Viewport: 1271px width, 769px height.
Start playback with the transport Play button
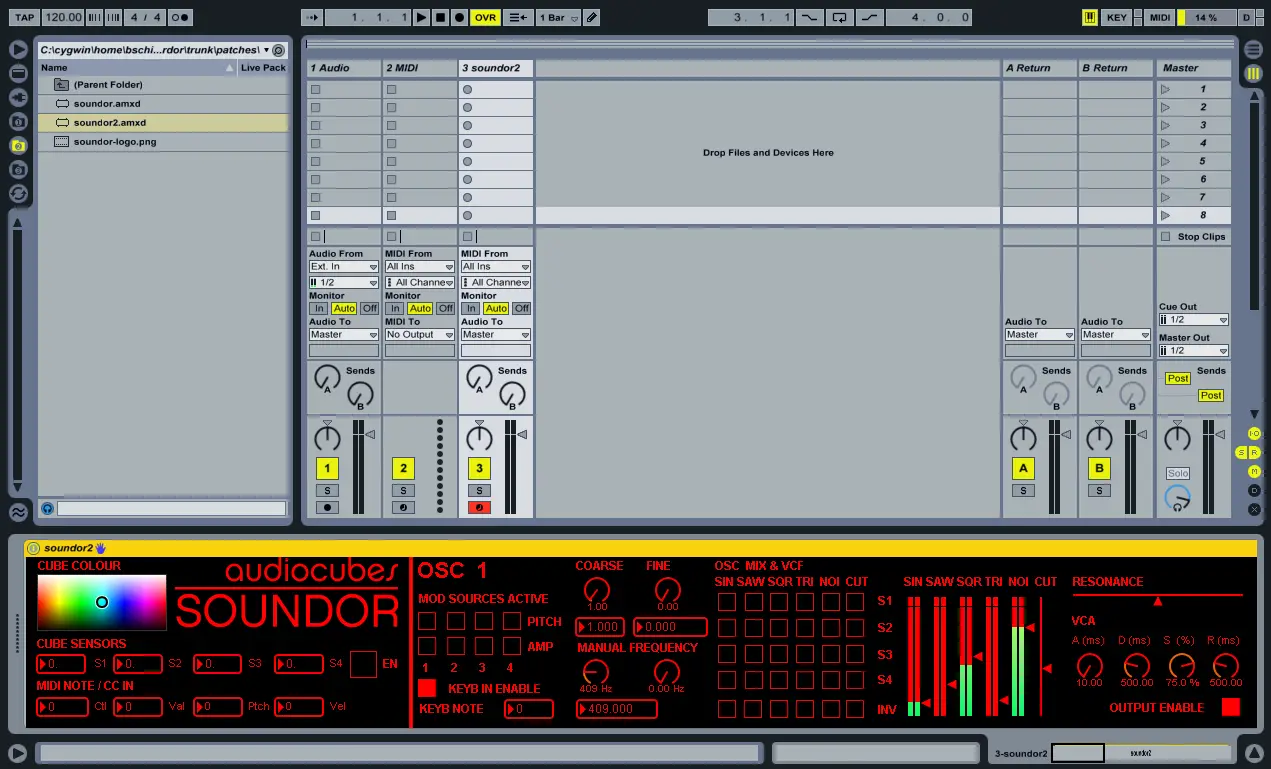point(421,17)
